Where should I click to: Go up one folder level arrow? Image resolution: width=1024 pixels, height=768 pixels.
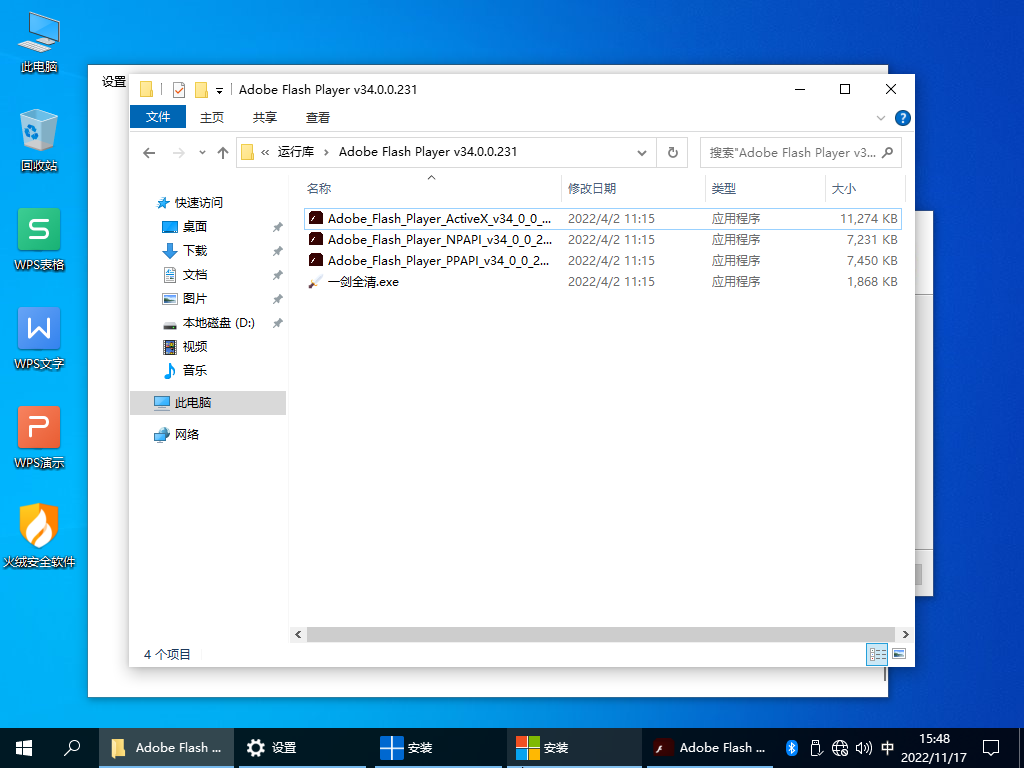pyautogui.click(x=223, y=153)
